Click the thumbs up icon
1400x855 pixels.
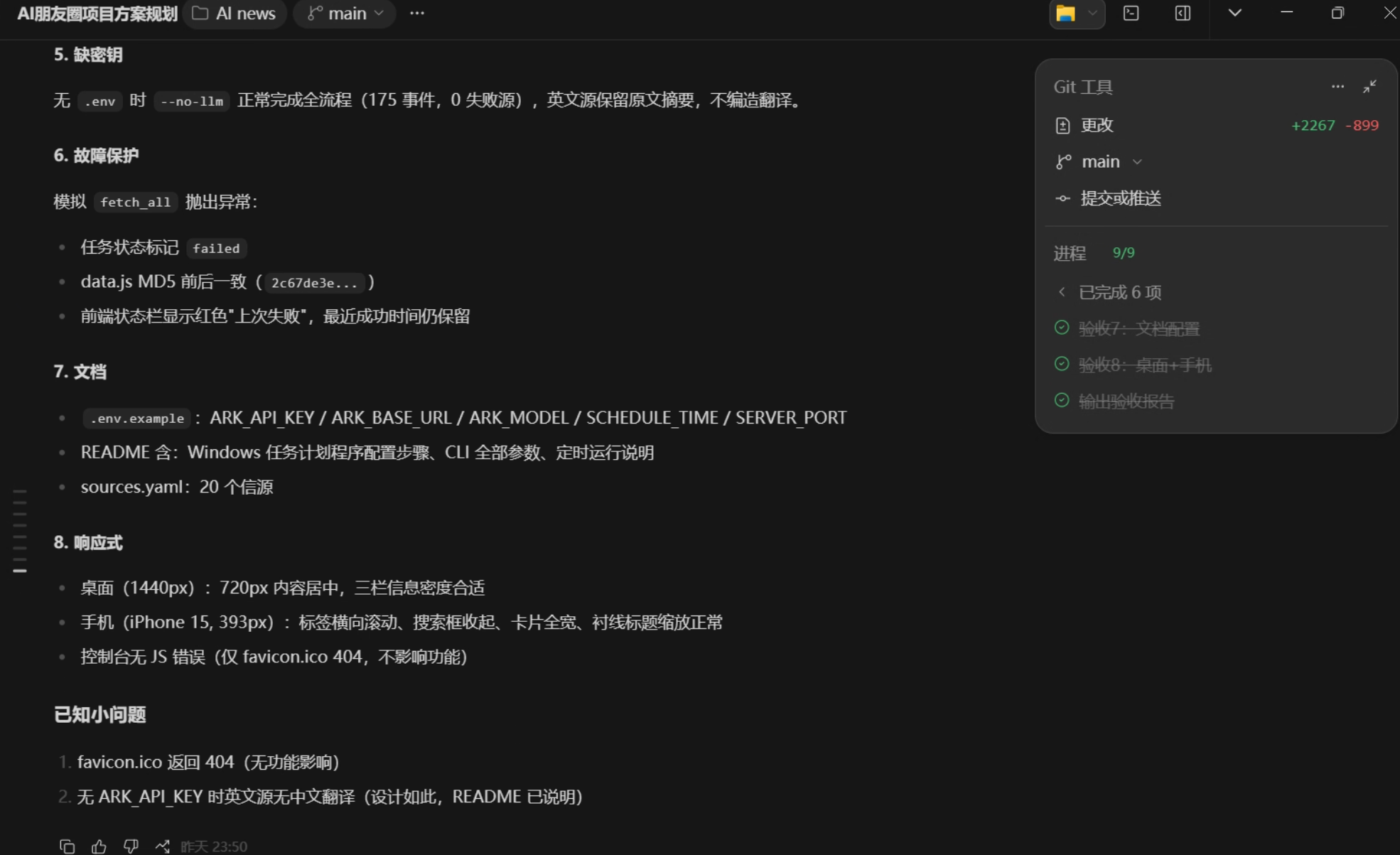coord(99,846)
